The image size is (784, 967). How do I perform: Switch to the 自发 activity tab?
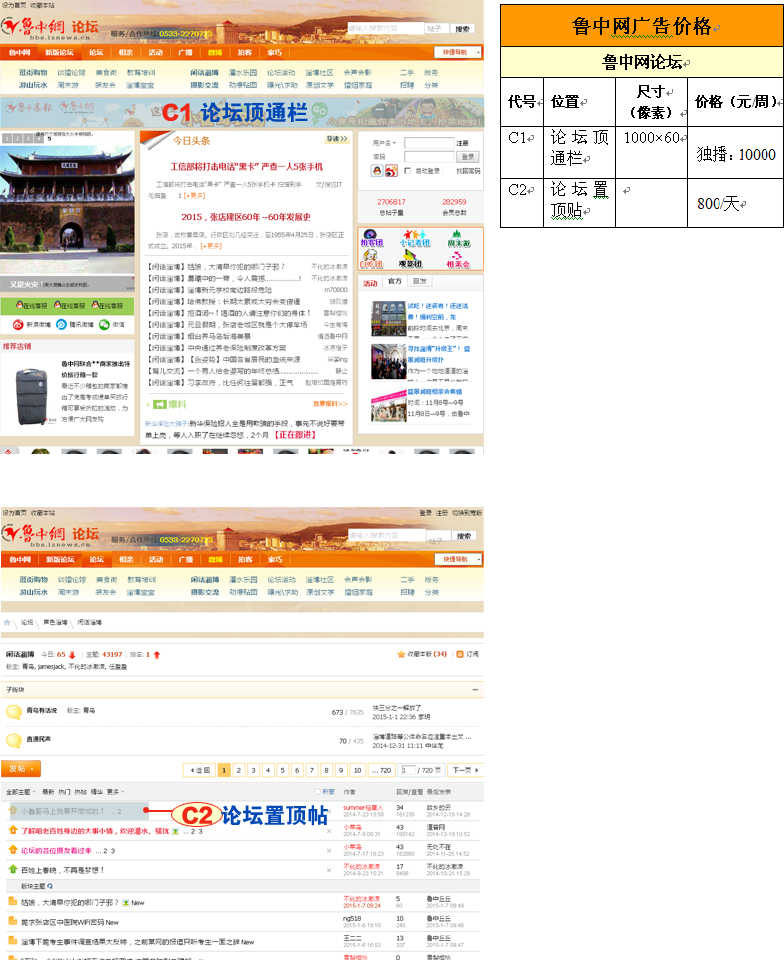tap(419, 283)
